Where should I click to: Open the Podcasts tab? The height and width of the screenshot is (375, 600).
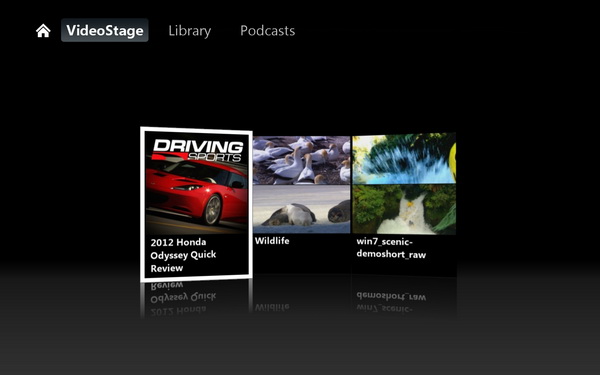267,31
